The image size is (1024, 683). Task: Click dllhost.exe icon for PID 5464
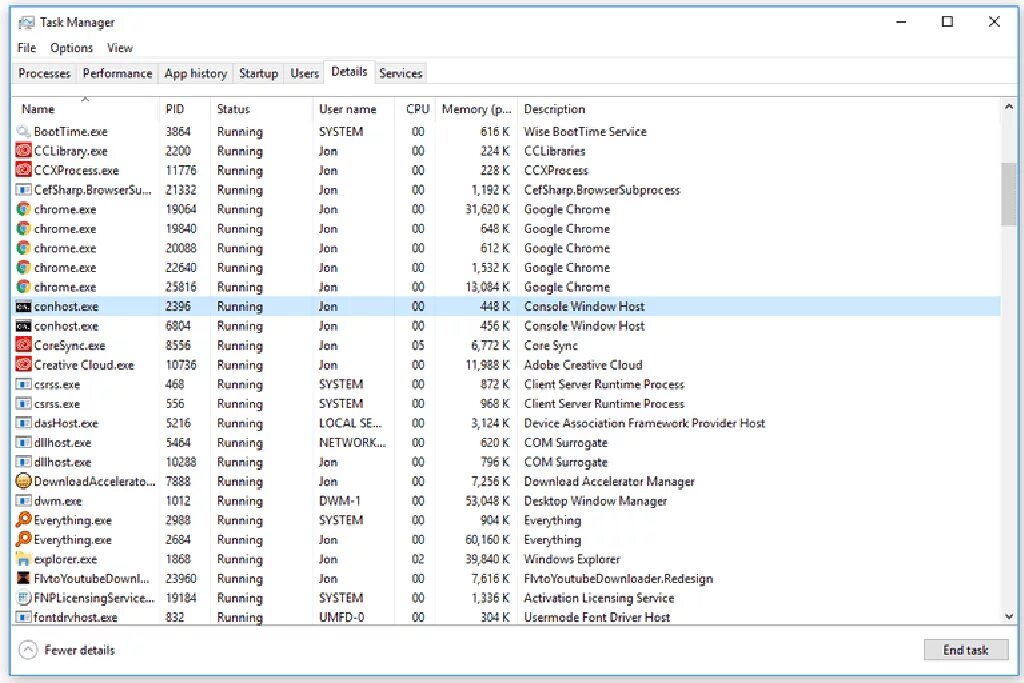point(24,443)
